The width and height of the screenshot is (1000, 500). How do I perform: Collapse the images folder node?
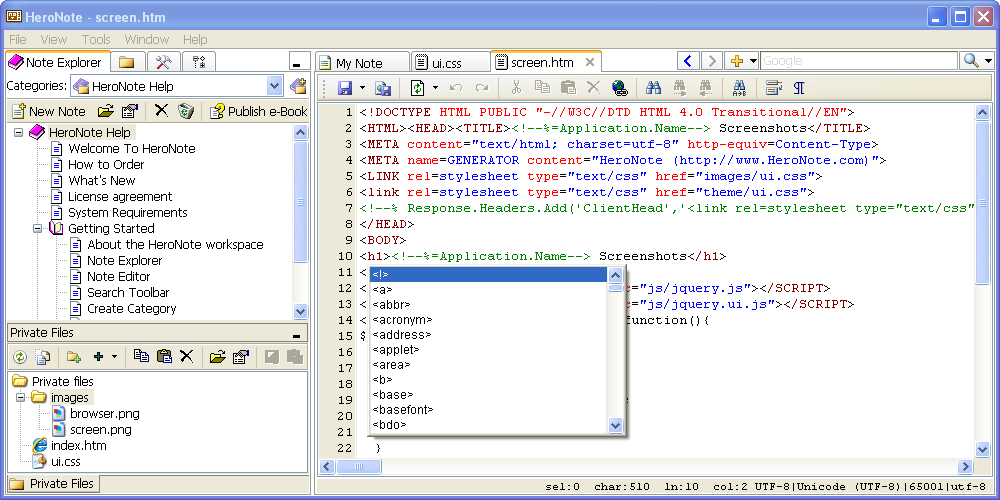tap(20, 397)
